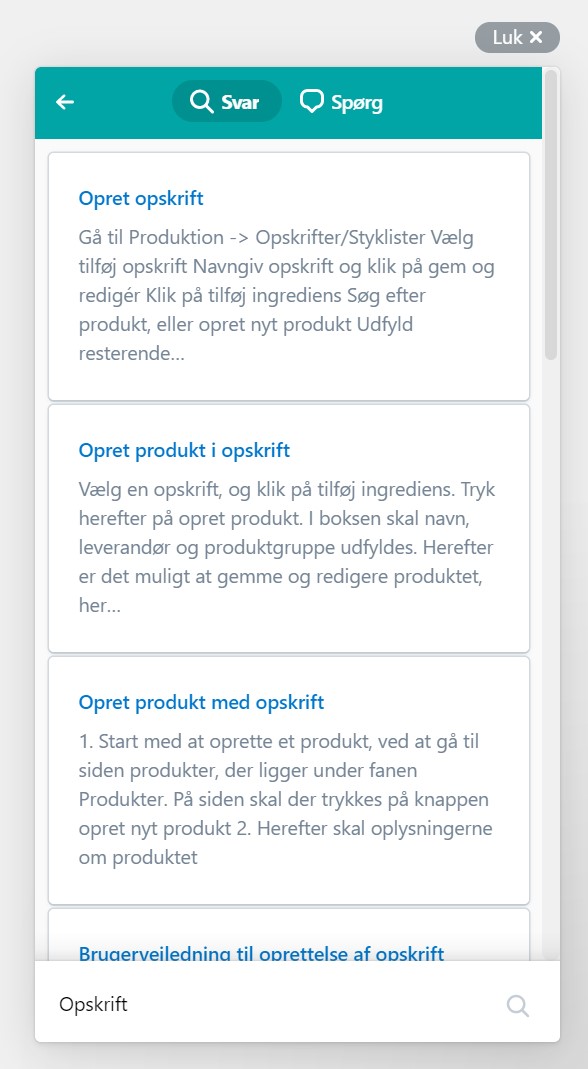Go back using the left arrow icon
This screenshot has height=1069, width=588.
[65, 102]
